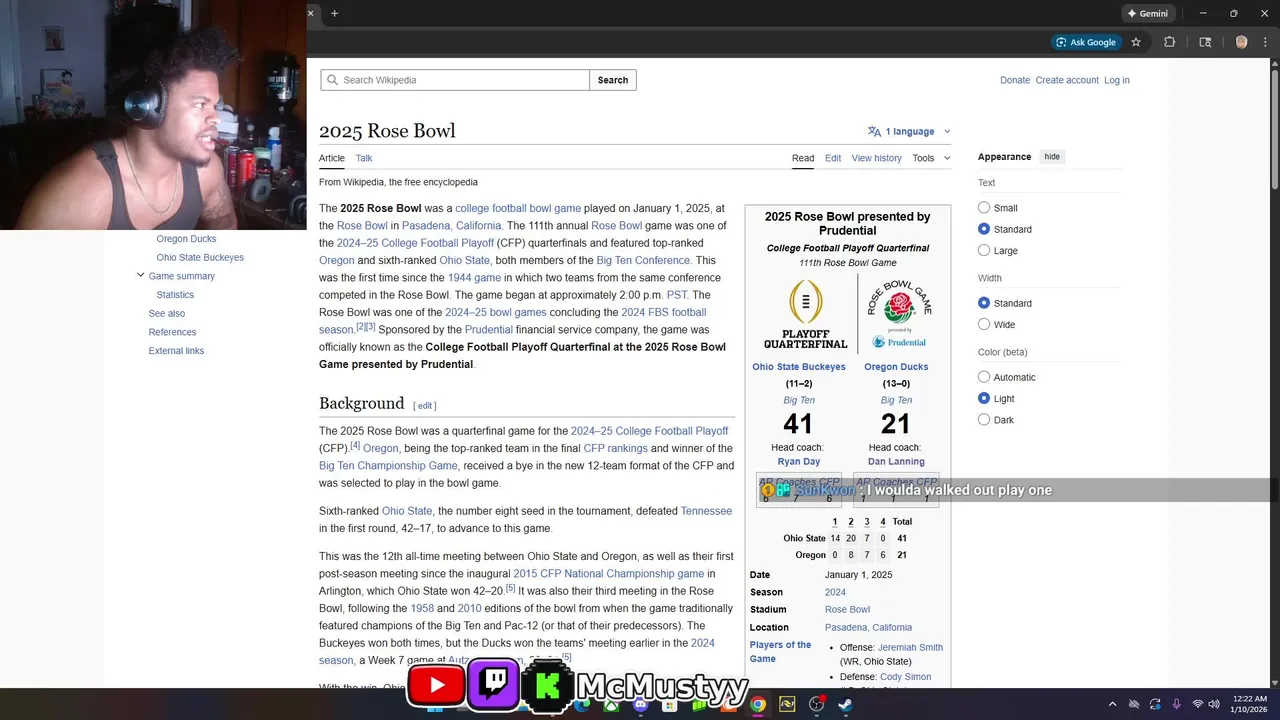Switch to the Article tab
This screenshot has width=1280, height=720.
coord(332,158)
